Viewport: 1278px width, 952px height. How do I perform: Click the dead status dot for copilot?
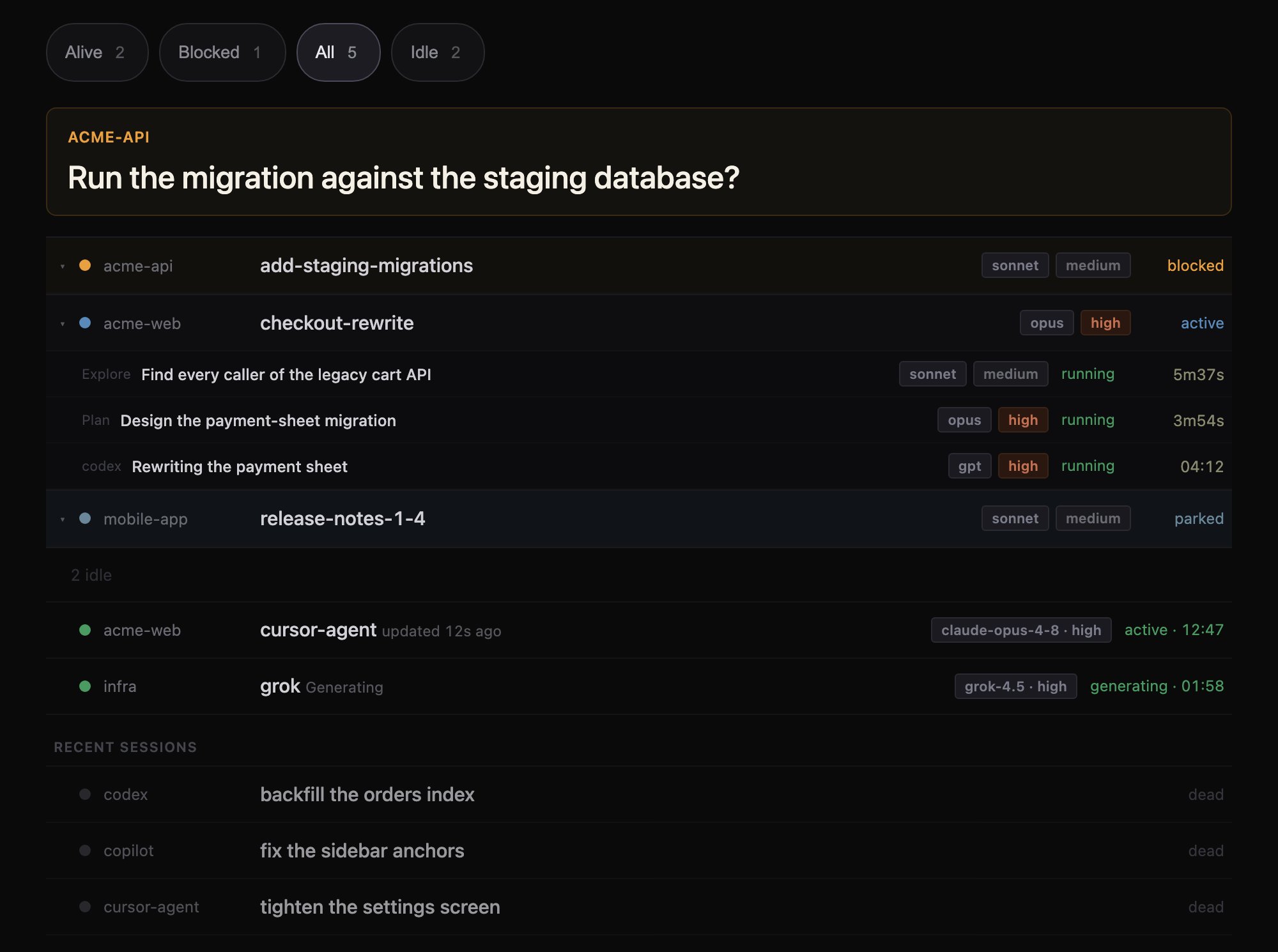(85, 850)
